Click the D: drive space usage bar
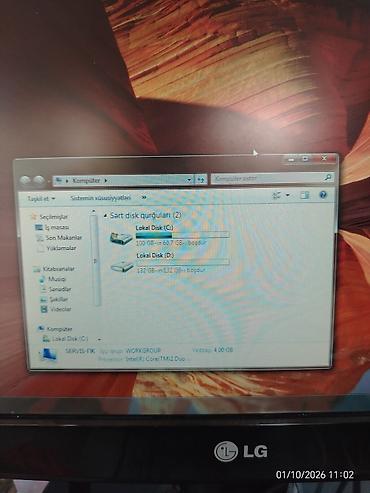The height and width of the screenshot is (493, 370). point(183,262)
